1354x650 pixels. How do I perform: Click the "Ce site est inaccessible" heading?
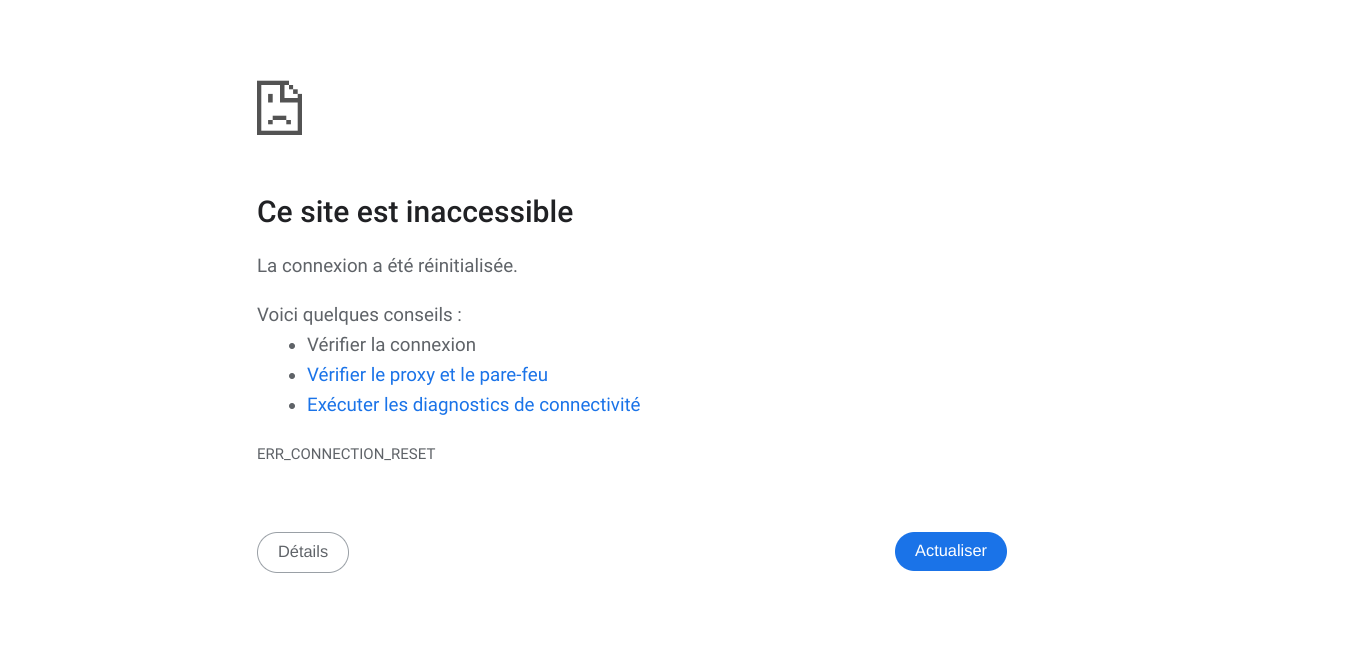pos(415,212)
